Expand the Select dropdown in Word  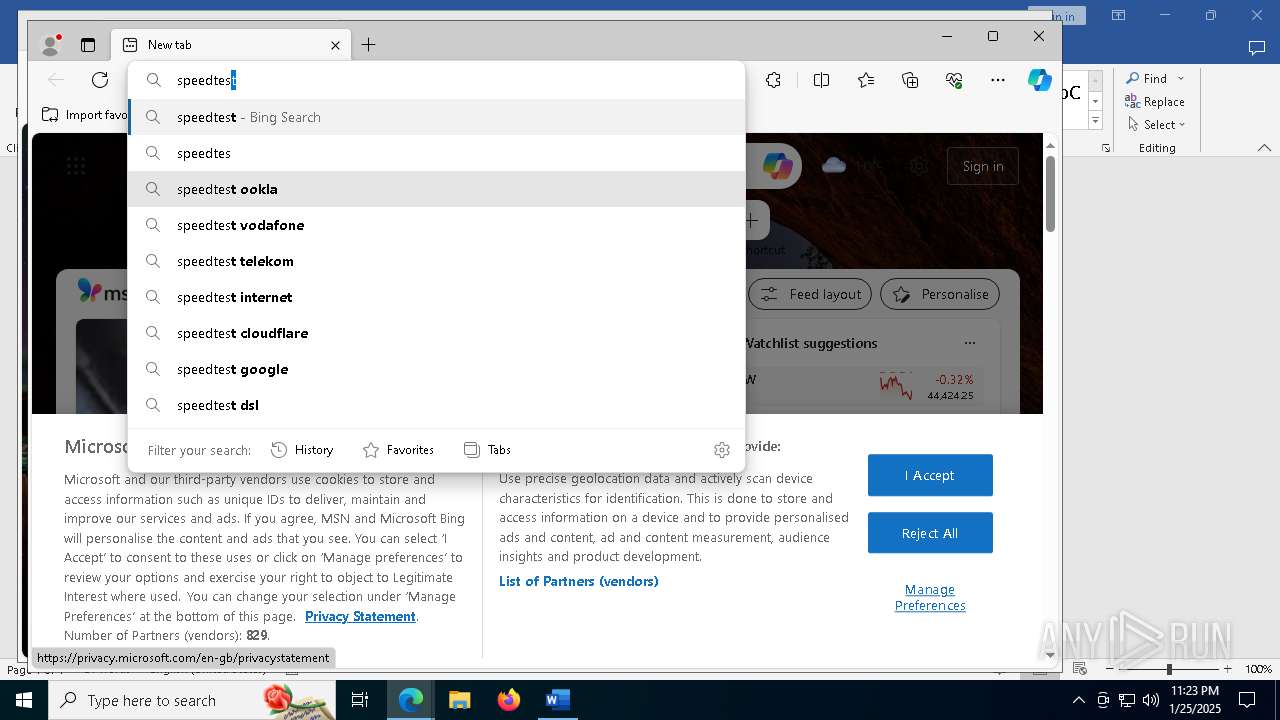point(1182,125)
